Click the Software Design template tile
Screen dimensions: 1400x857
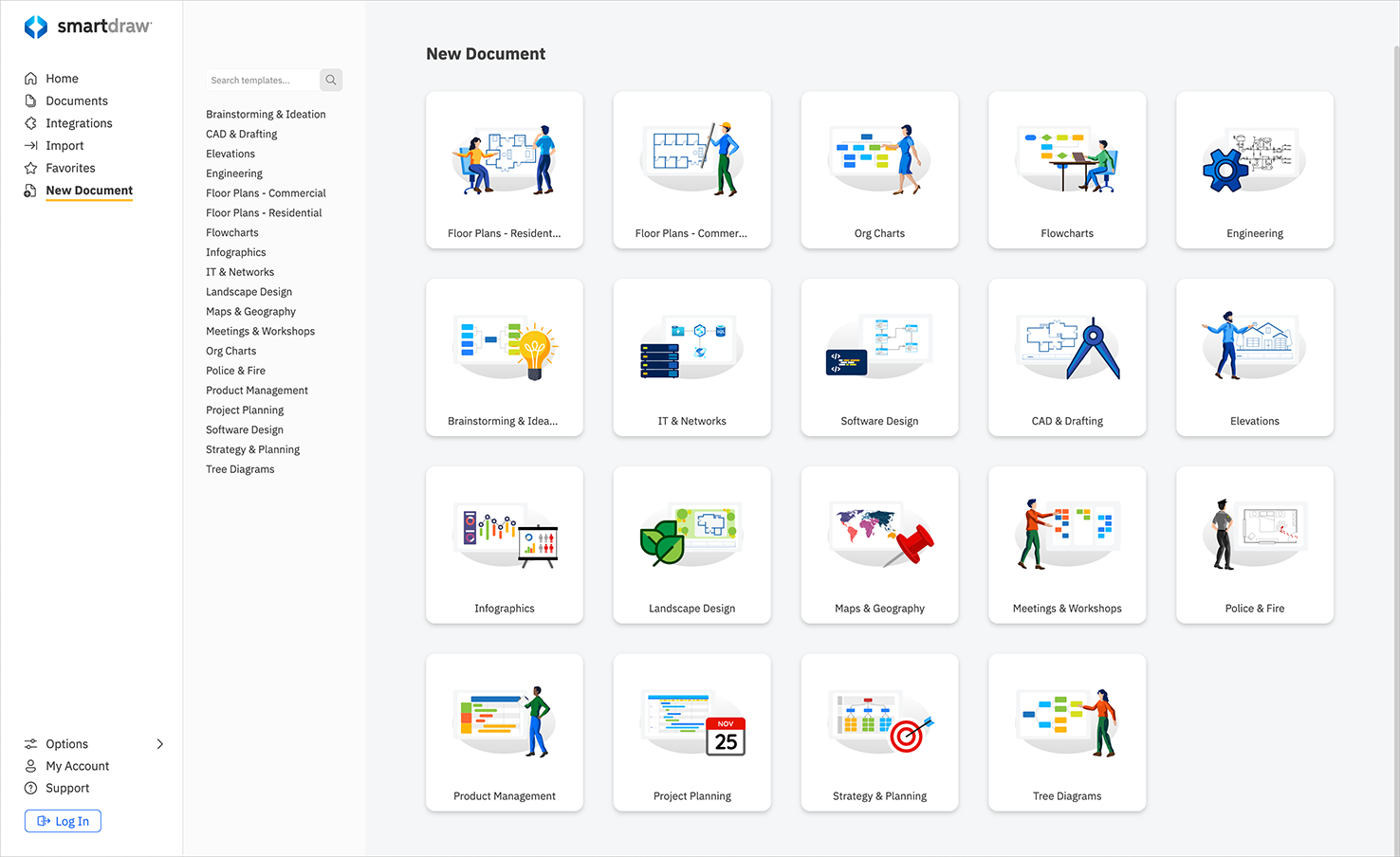(x=879, y=357)
